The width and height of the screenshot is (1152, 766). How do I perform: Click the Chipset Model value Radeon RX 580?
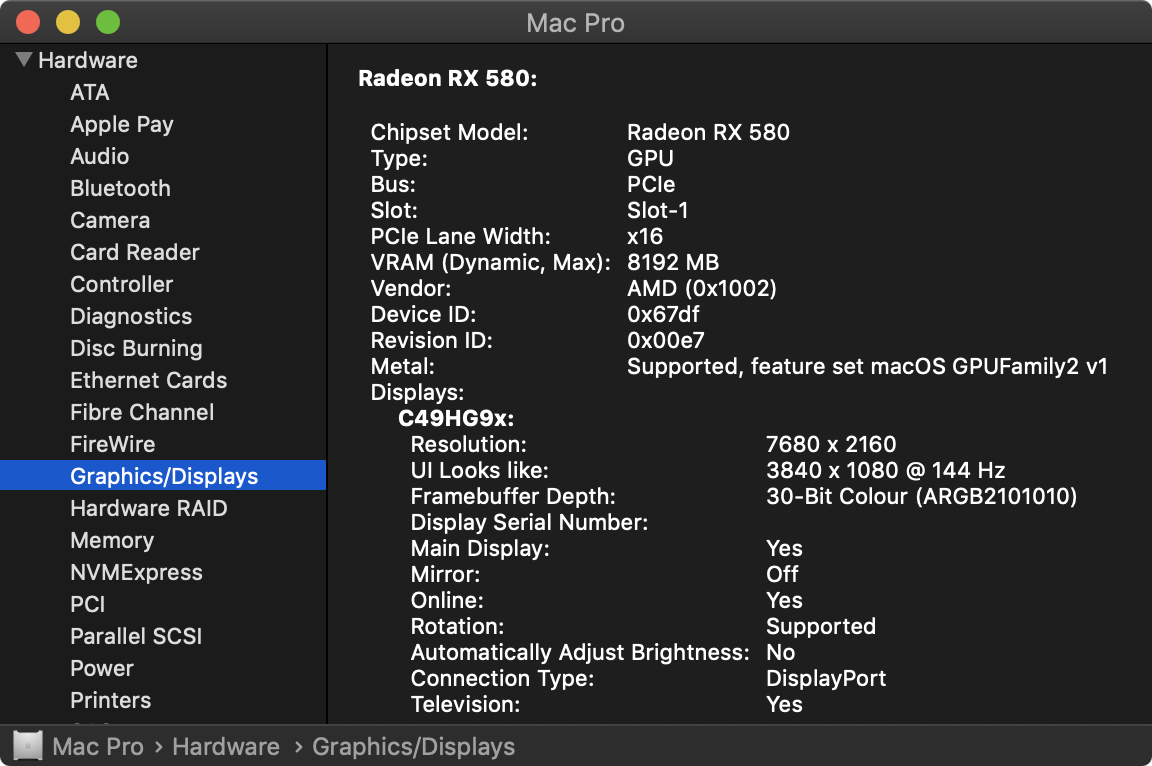[708, 132]
